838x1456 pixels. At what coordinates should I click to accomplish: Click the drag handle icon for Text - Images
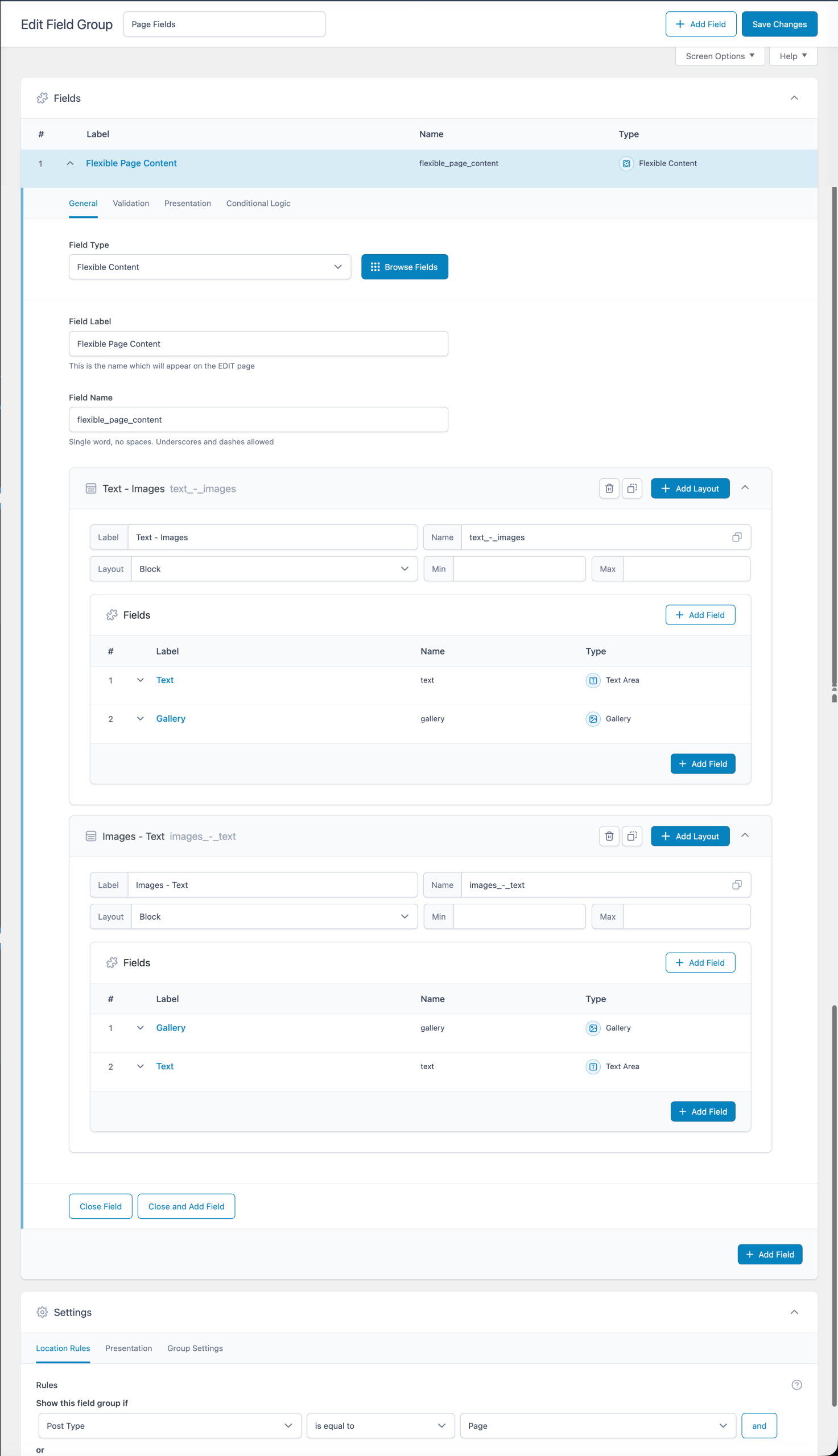[x=91, y=489]
